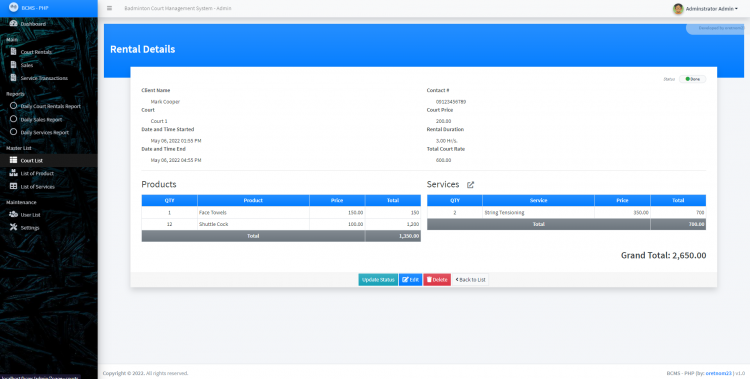Open List of Product boxes icon
The height and width of the screenshot is (379, 750).
pos(13,173)
